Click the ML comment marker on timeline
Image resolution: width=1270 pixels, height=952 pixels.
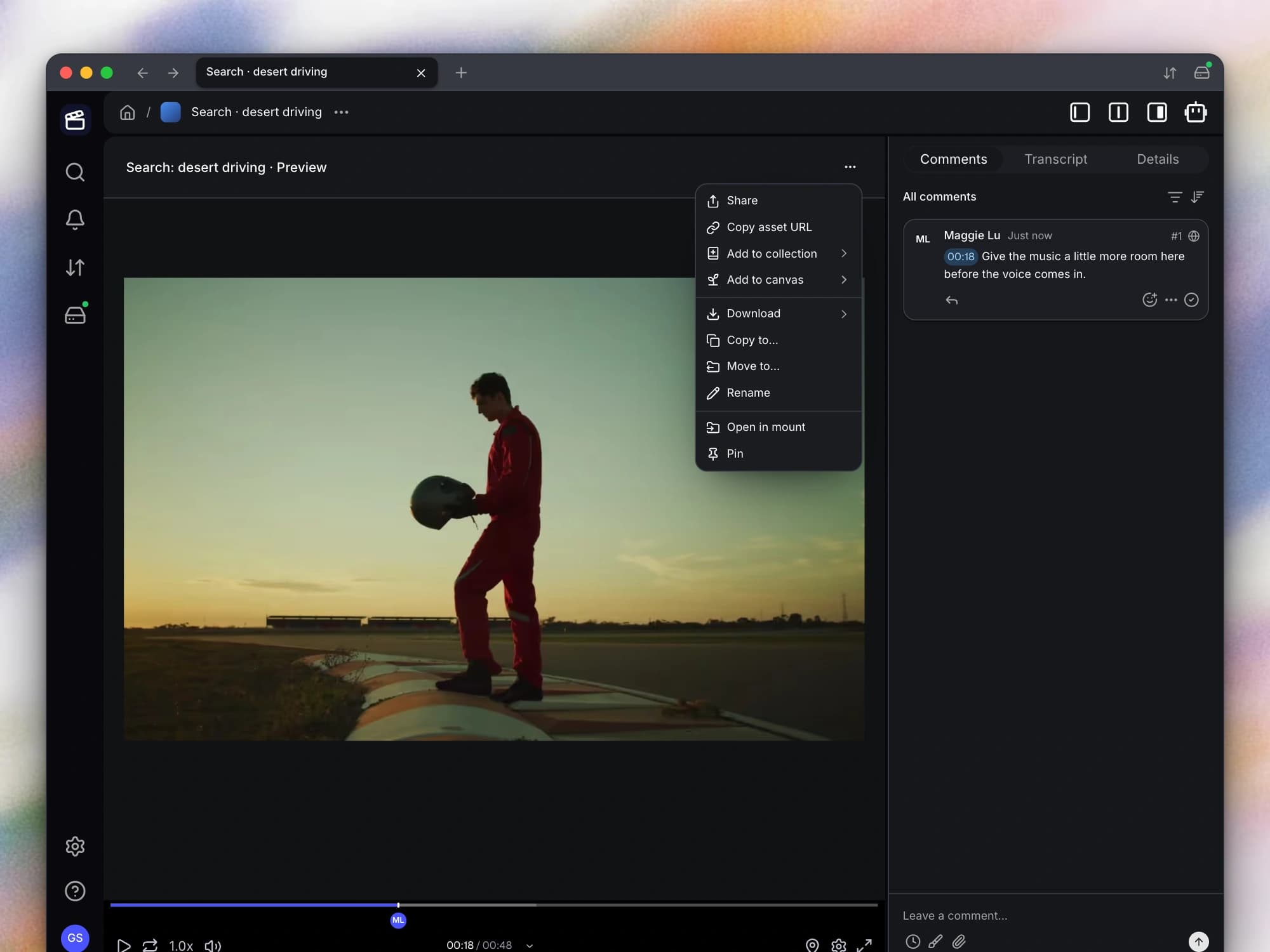[x=398, y=920]
